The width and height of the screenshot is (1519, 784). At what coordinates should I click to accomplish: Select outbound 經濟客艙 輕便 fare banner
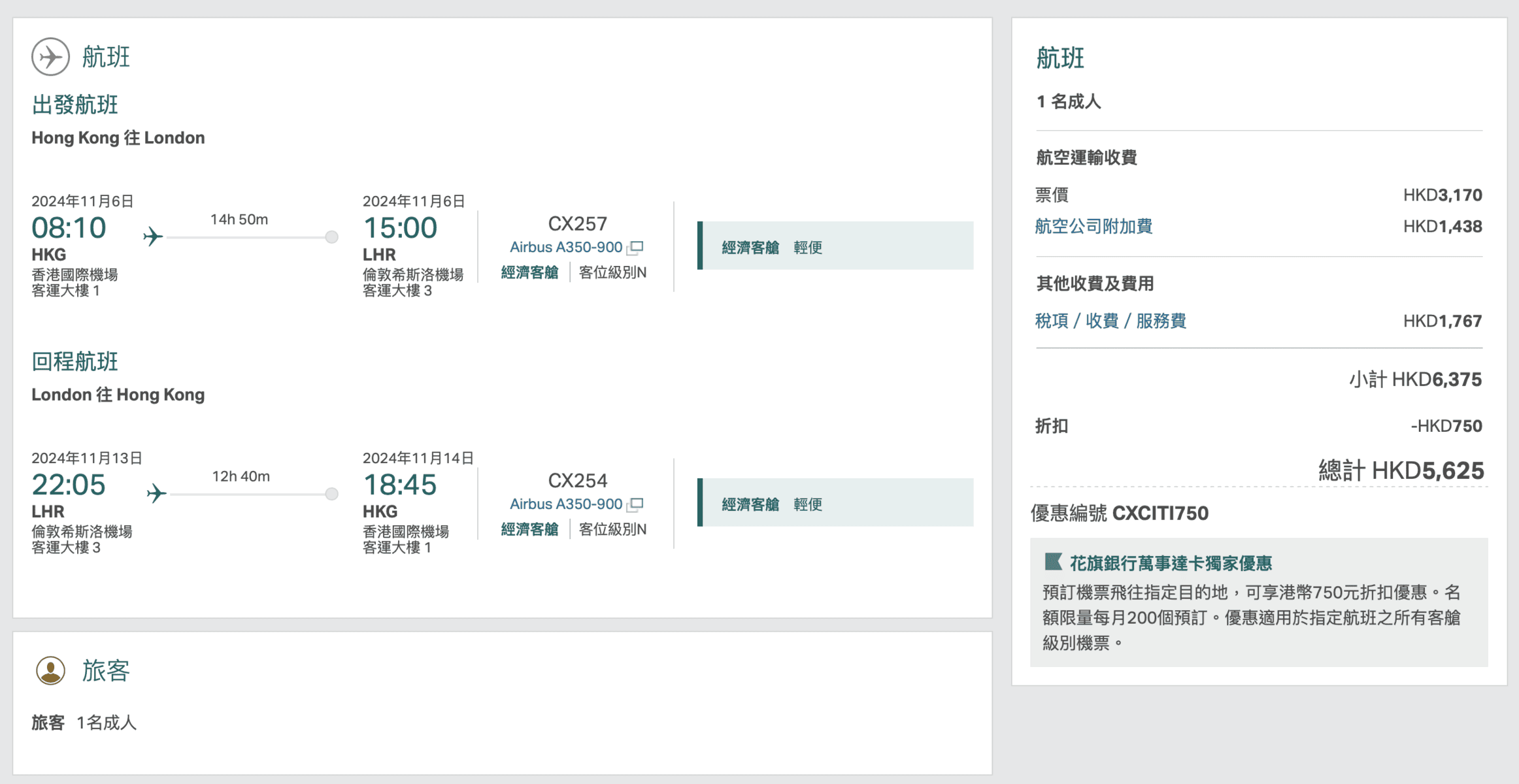click(x=835, y=246)
